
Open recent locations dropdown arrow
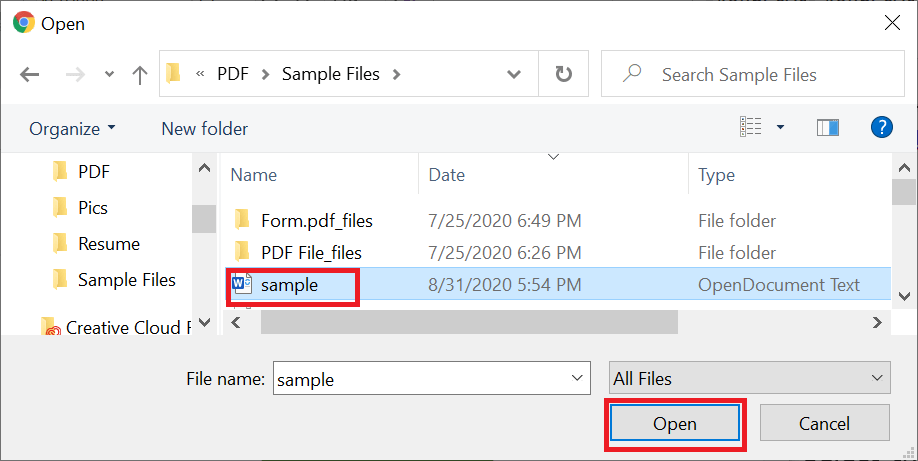[109, 74]
